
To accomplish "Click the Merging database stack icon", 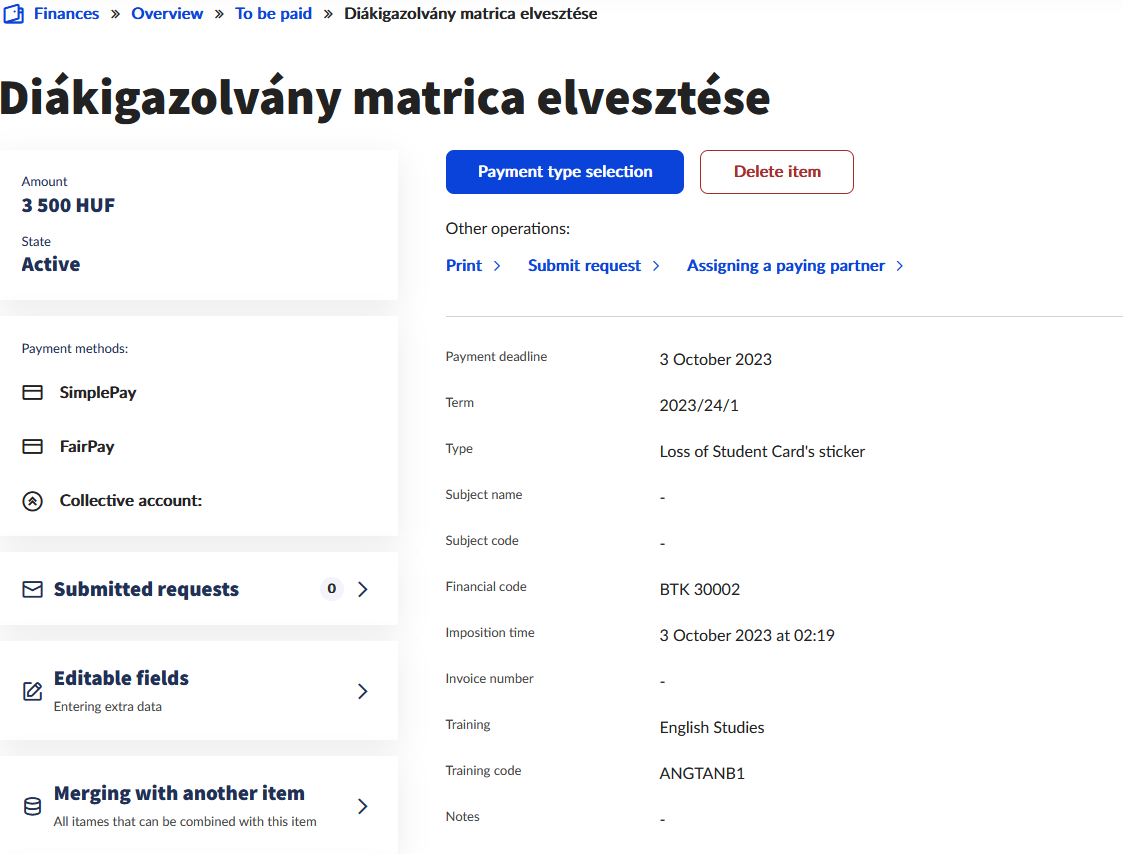I will pos(33,806).
